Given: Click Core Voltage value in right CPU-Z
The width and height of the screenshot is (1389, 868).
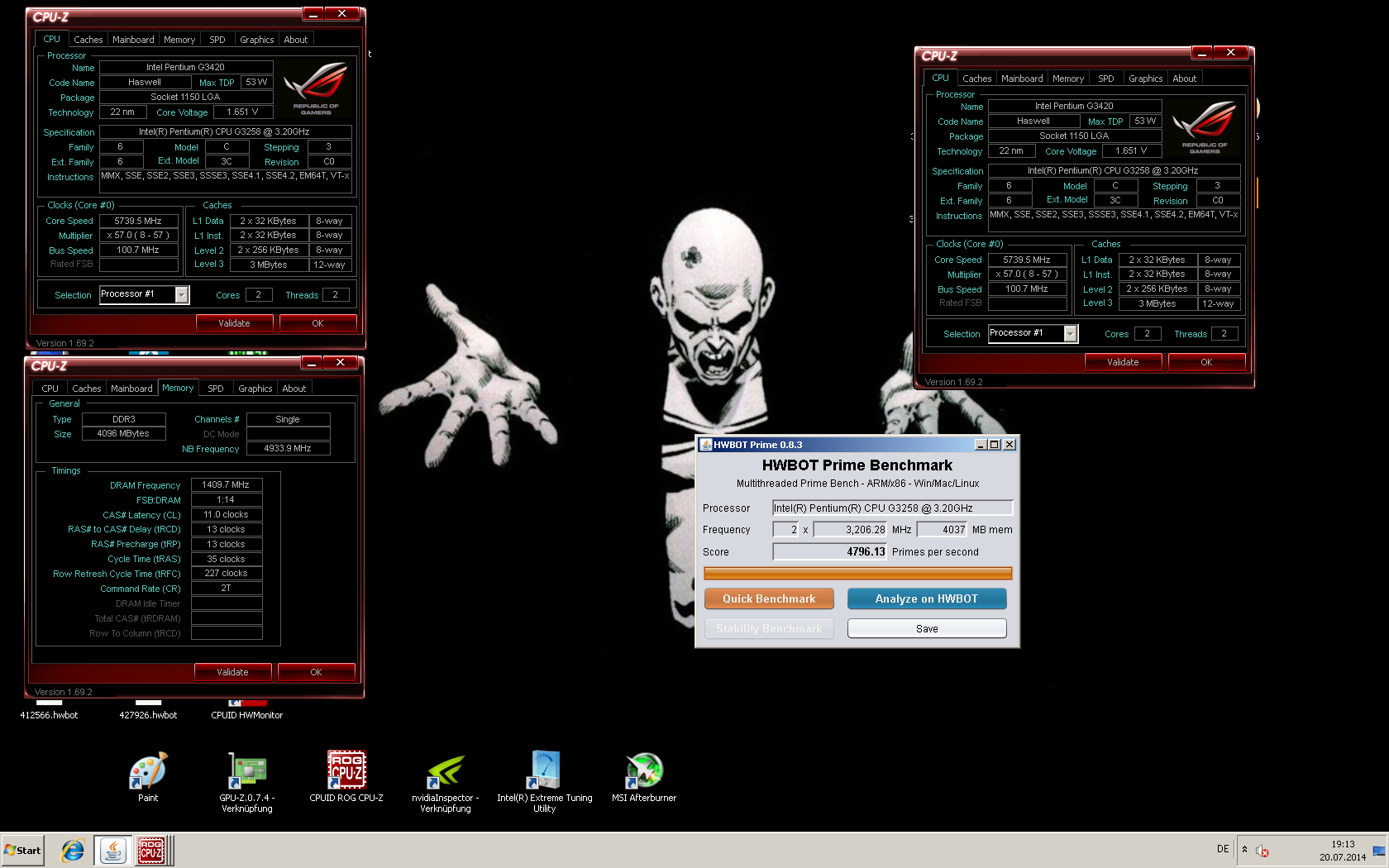Looking at the screenshot, I should pyautogui.click(x=1132, y=151).
